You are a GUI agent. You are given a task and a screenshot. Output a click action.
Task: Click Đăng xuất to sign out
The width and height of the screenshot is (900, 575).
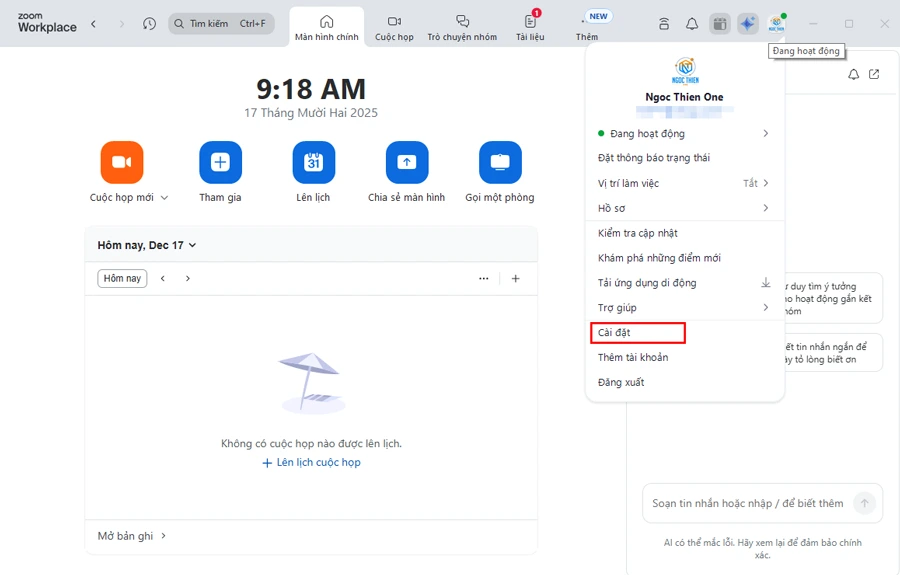(684, 382)
